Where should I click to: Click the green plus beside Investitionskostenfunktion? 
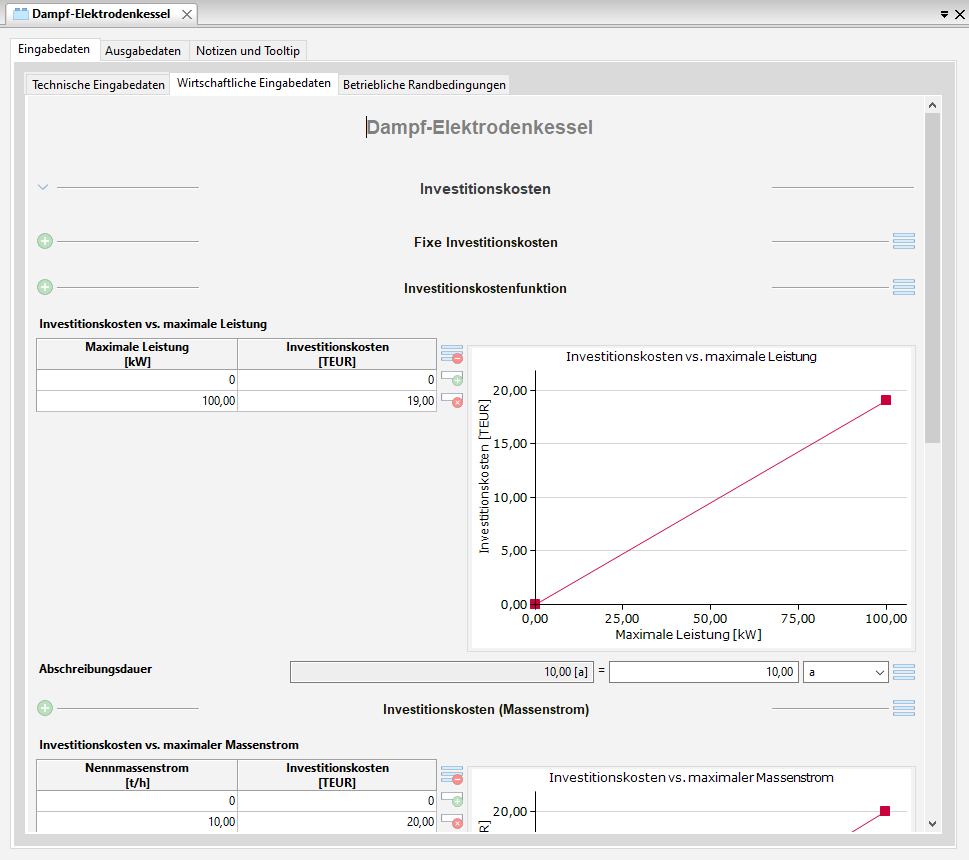click(x=45, y=287)
